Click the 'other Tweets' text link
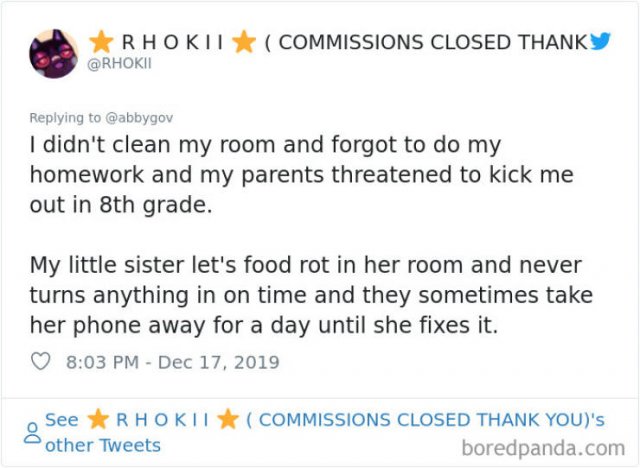Viewport: 640px width, 468px height. [103, 445]
